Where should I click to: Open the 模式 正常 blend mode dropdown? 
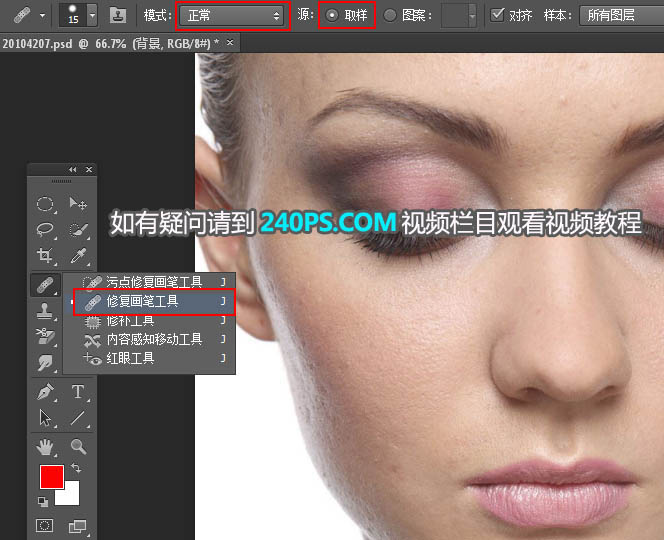tap(232, 16)
